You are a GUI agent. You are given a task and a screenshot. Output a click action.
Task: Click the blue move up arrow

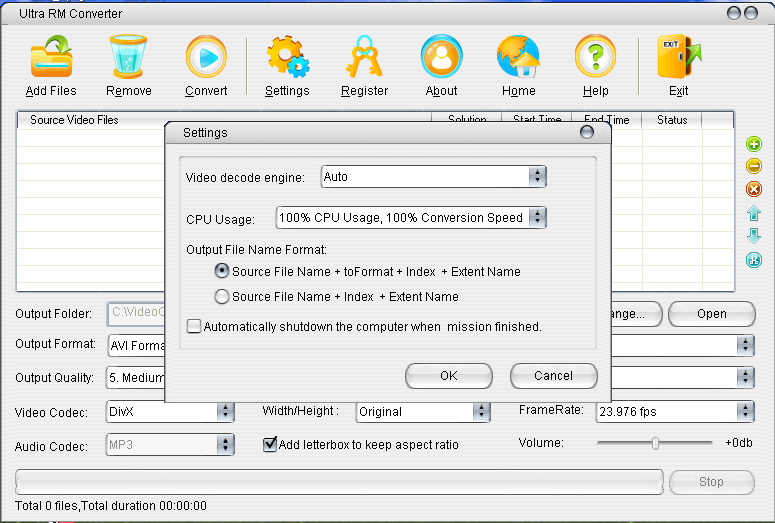pos(754,213)
